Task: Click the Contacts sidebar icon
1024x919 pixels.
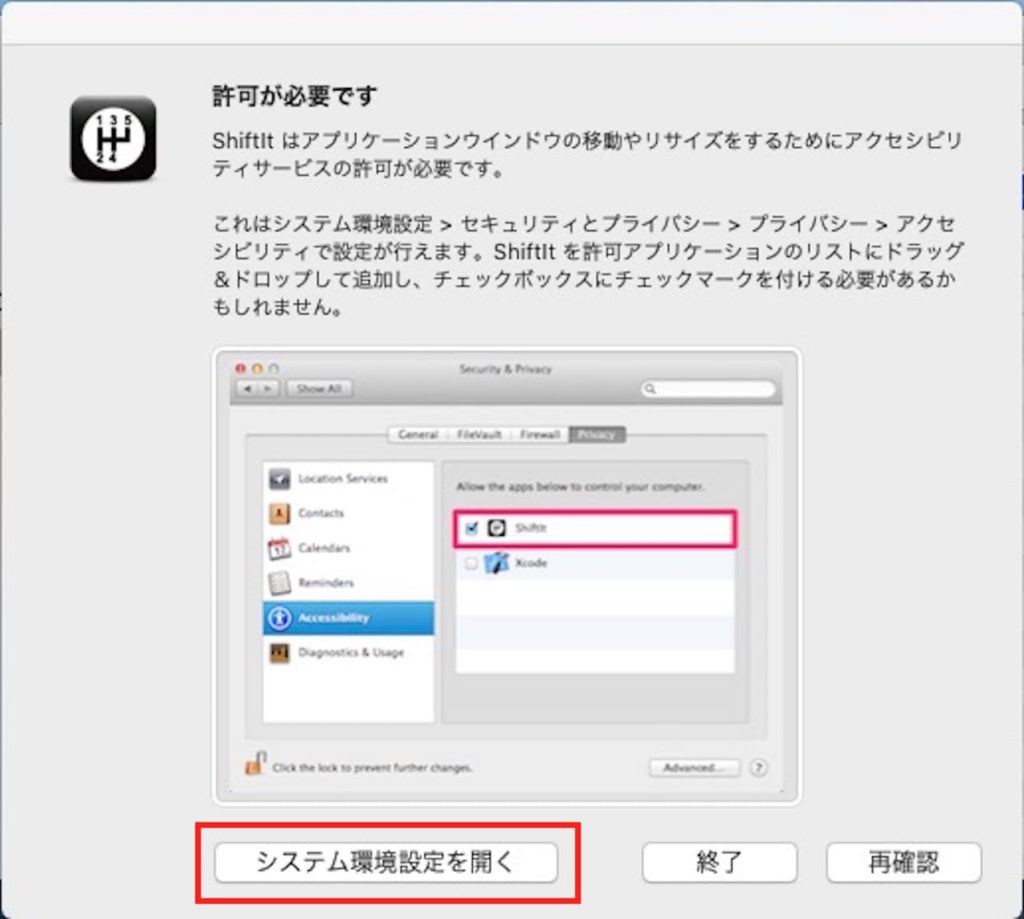Action: tap(281, 513)
